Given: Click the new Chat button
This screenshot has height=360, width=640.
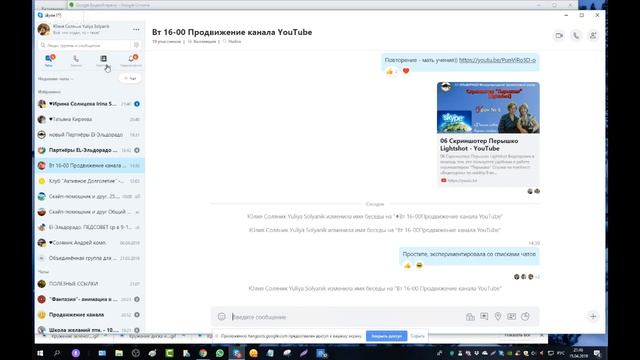Looking at the screenshot, I should 130,78.
